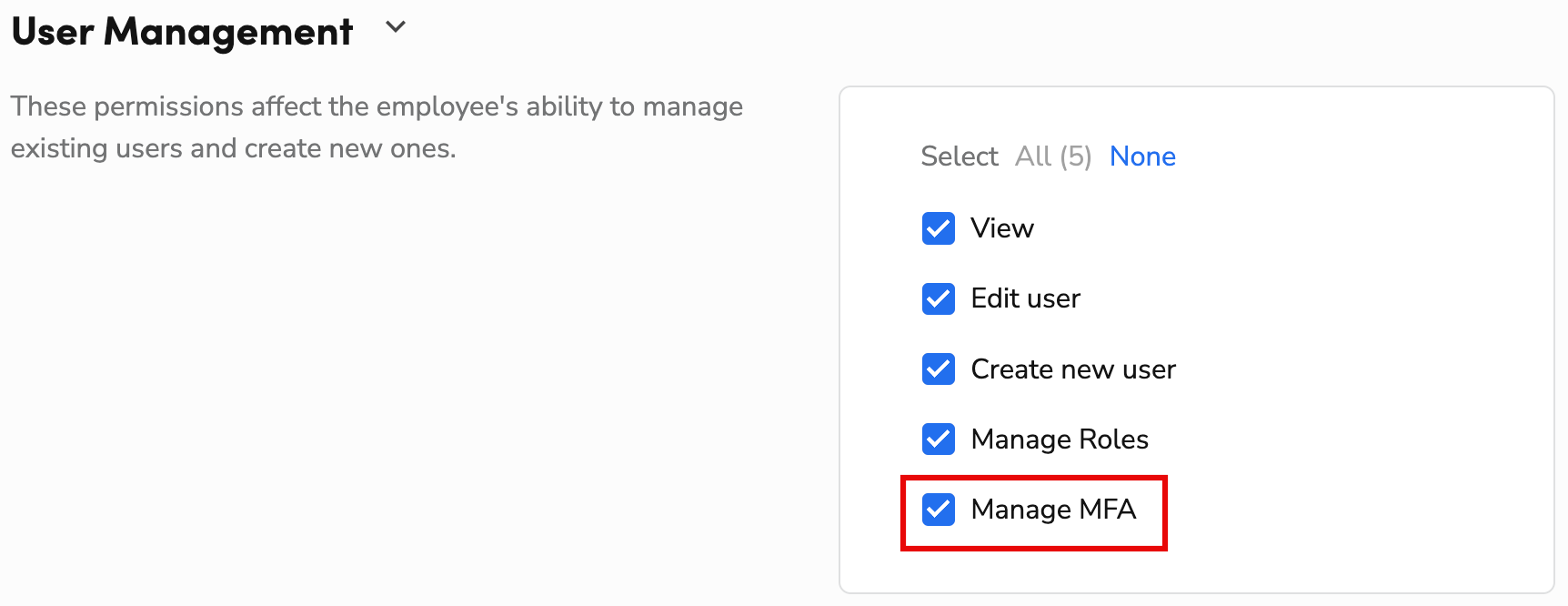The width and height of the screenshot is (1568, 606).
Task: Click the Manage Roles checkmark icon
Action: point(938,439)
